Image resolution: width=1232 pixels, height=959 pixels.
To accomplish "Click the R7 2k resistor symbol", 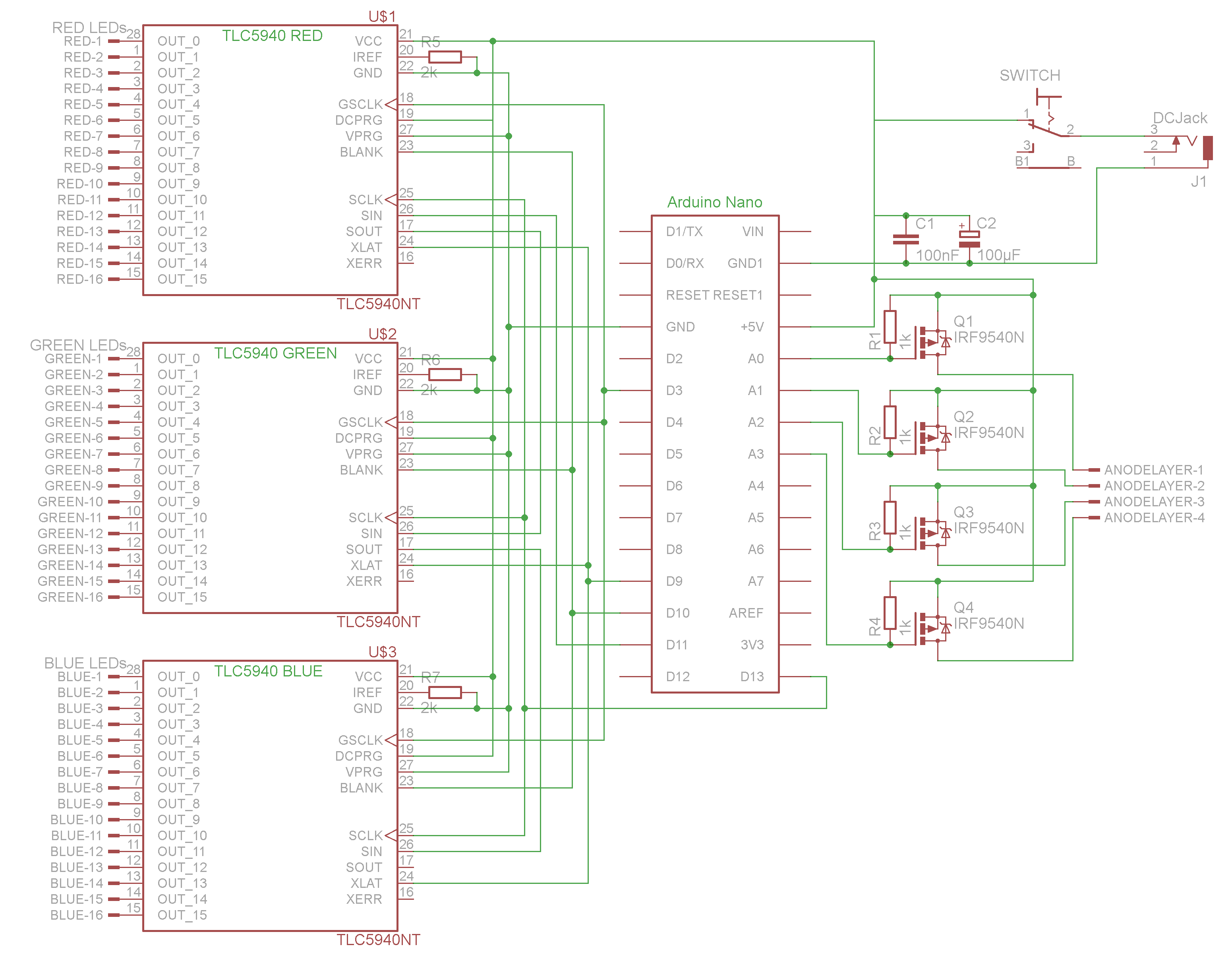I will click(445, 693).
